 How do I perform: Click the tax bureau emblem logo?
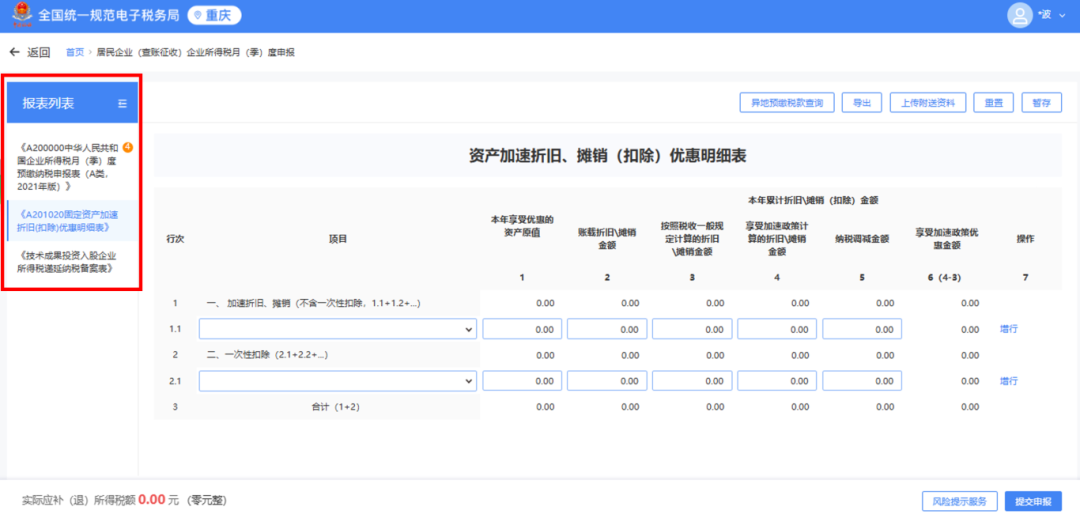tap(23, 15)
